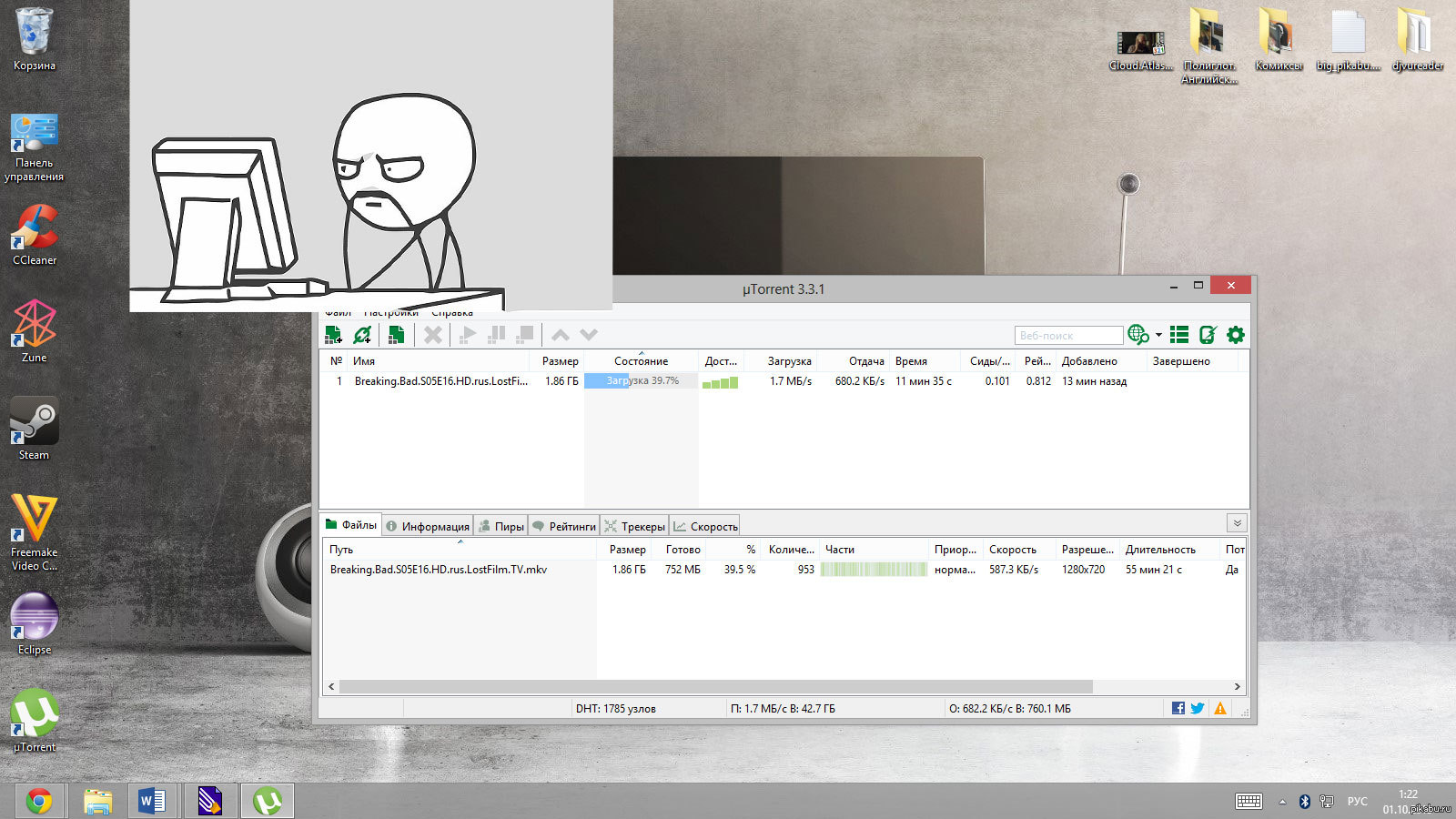This screenshot has height=819, width=1456.
Task: Open the search engine dropdown arrow
Action: [x=1158, y=335]
